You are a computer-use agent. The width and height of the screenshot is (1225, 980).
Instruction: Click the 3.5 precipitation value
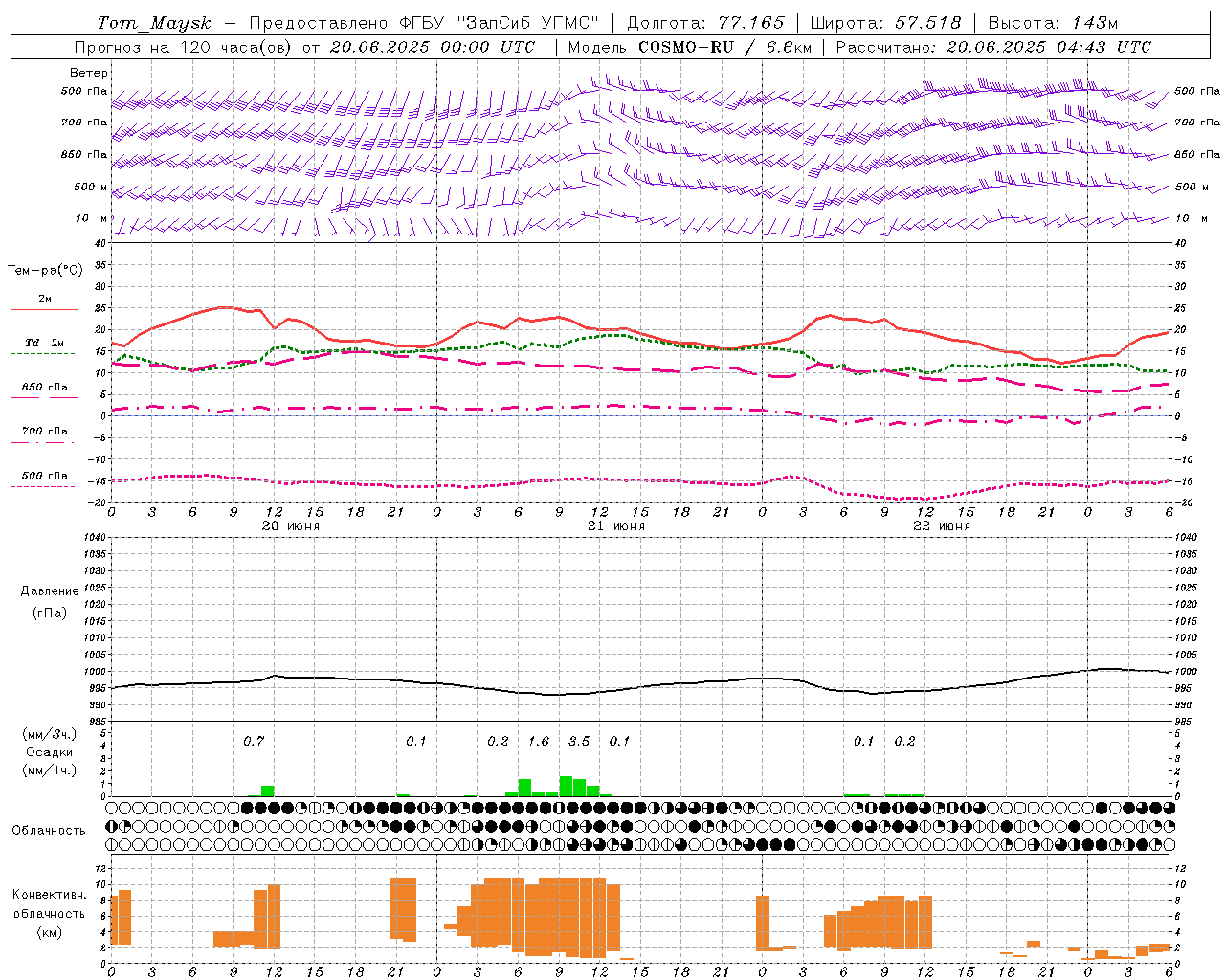pos(579,741)
